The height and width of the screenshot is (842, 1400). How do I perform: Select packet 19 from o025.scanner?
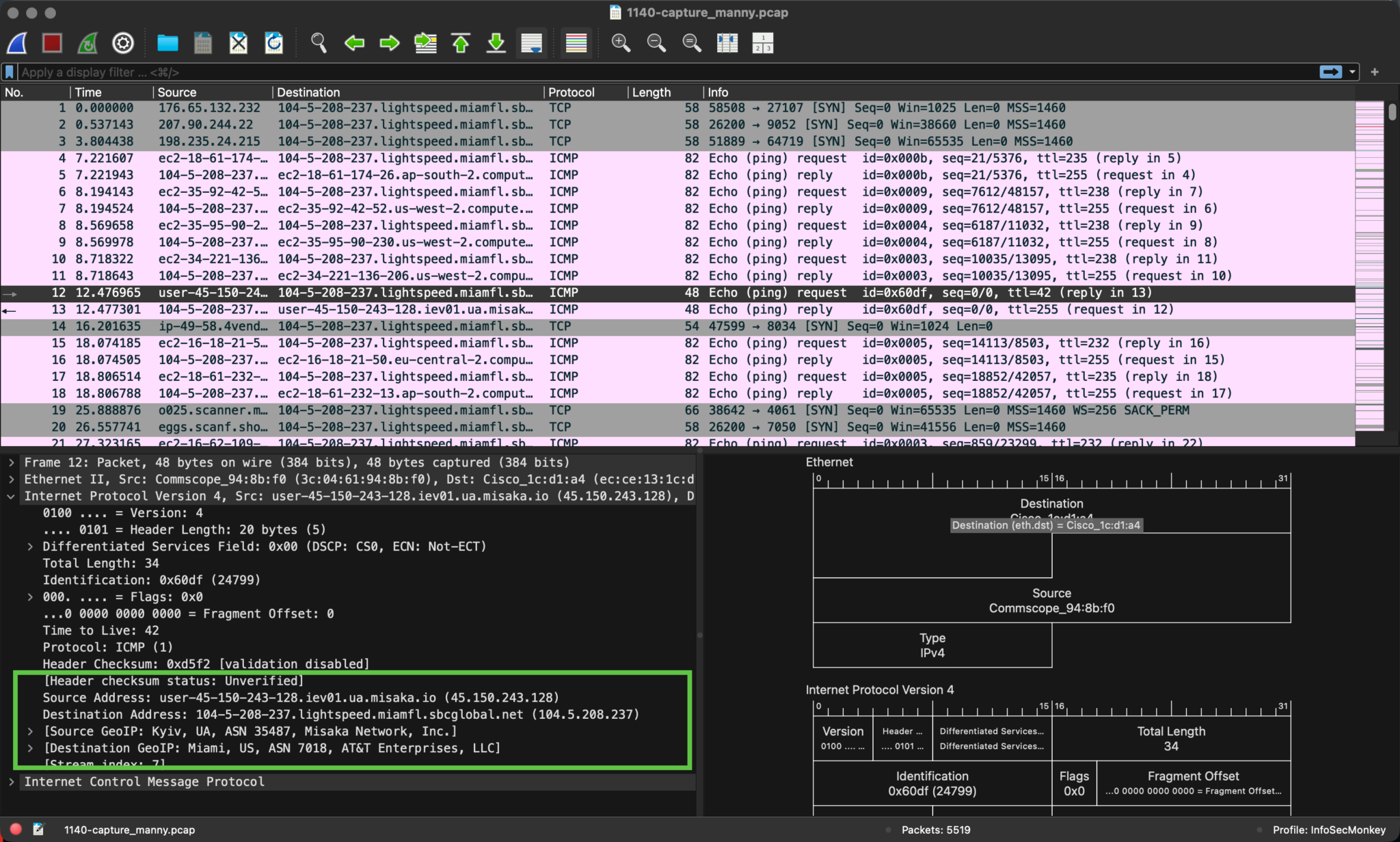(x=677, y=410)
